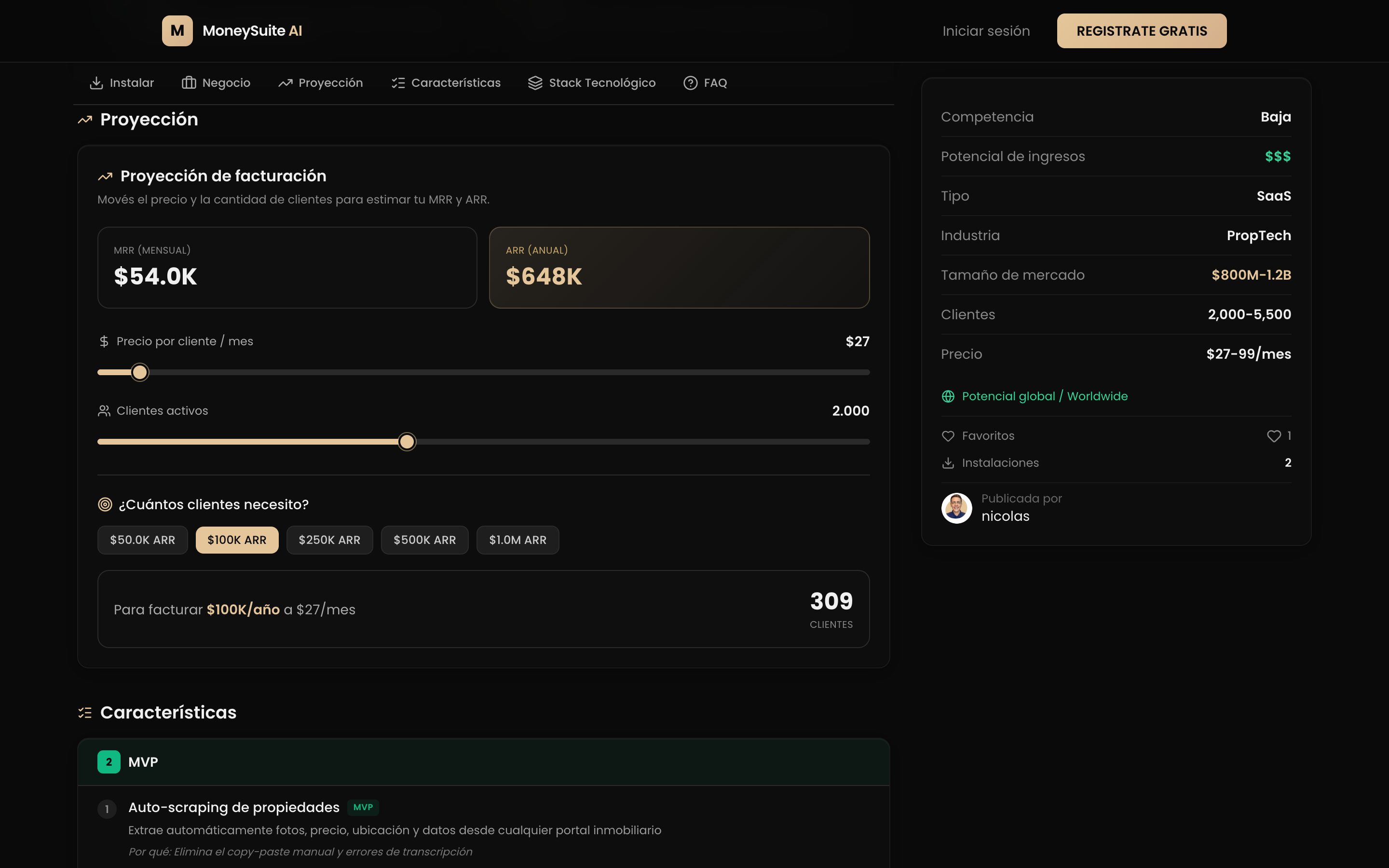Click the target icon beside ¿Cuántos clientes necesito?
The image size is (1389, 868).
tap(105, 504)
